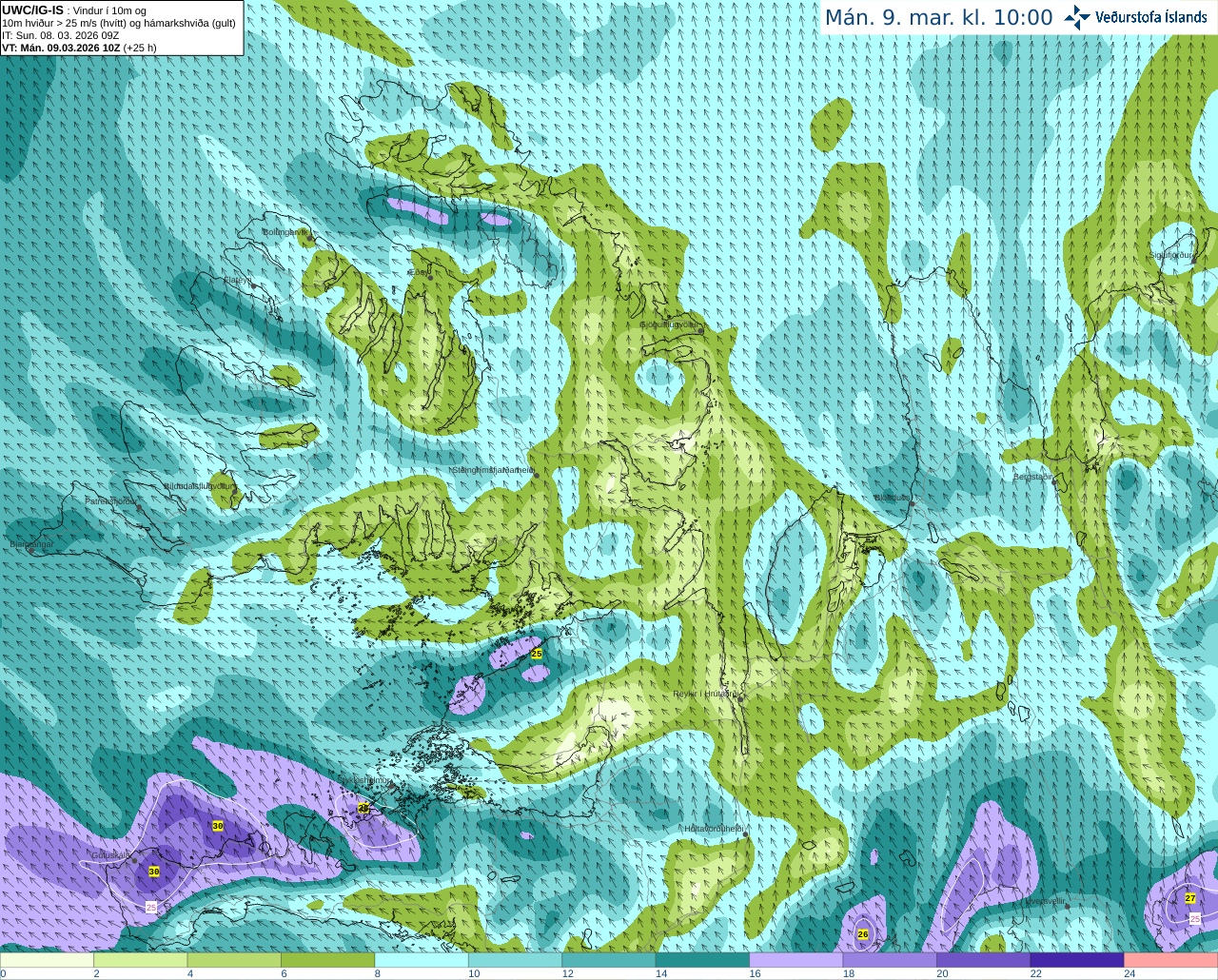Click the 10–12 light teal legend swatch
The image size is (1218, 980).
[x=516, y=960]
